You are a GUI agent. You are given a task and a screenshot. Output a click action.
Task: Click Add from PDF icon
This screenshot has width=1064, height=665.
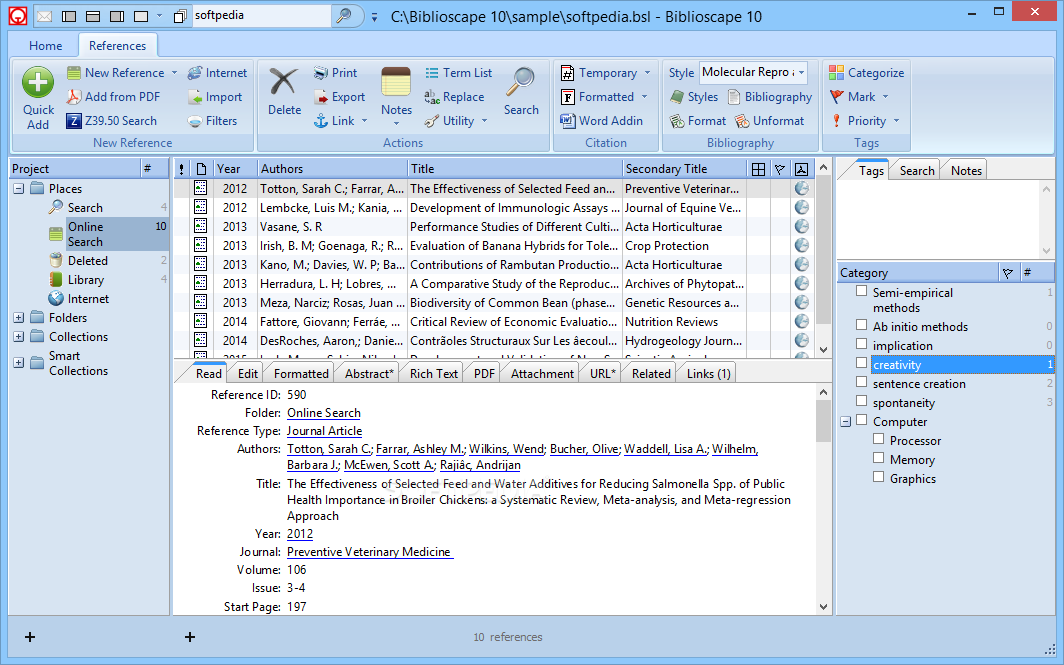click(73, 96)
